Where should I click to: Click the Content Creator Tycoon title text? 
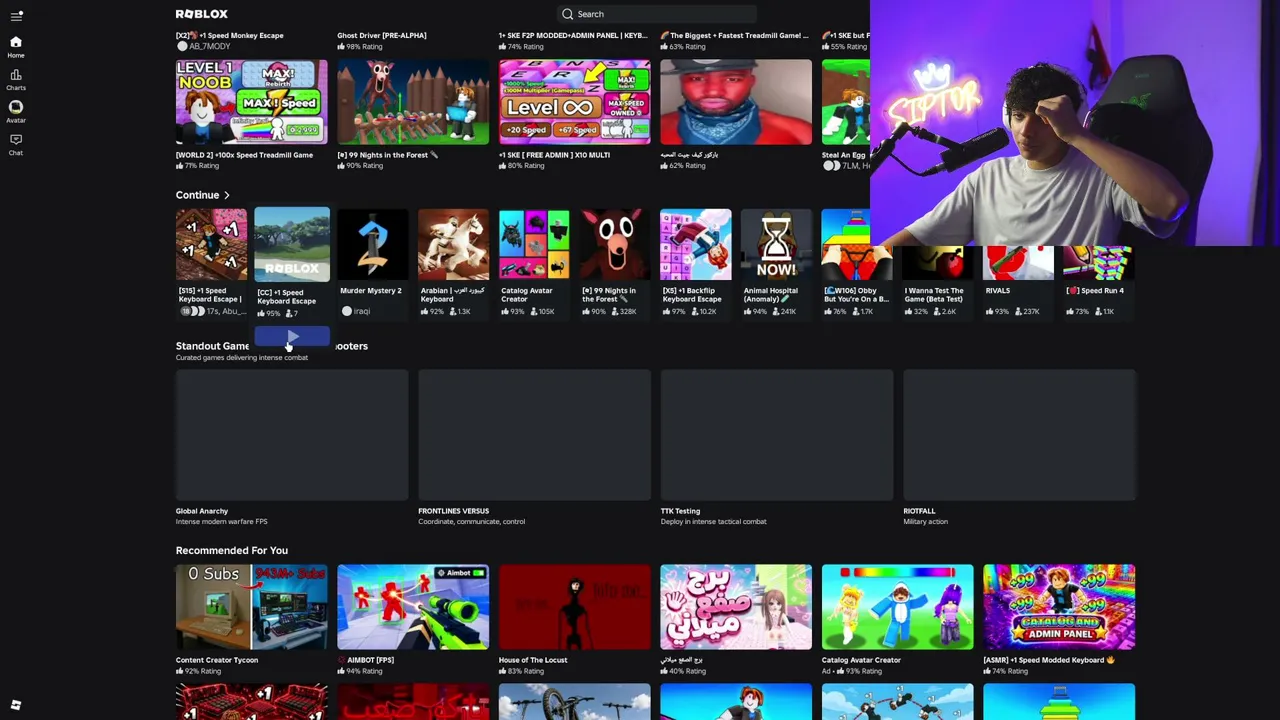[x=217, y=660]
